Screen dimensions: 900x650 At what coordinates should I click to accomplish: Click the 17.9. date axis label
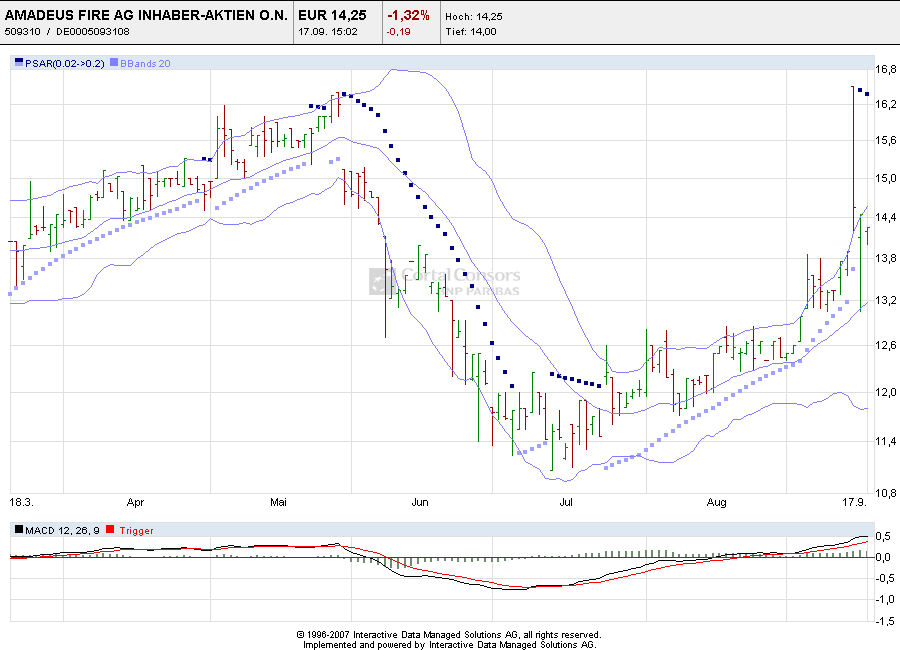point(854,502)
